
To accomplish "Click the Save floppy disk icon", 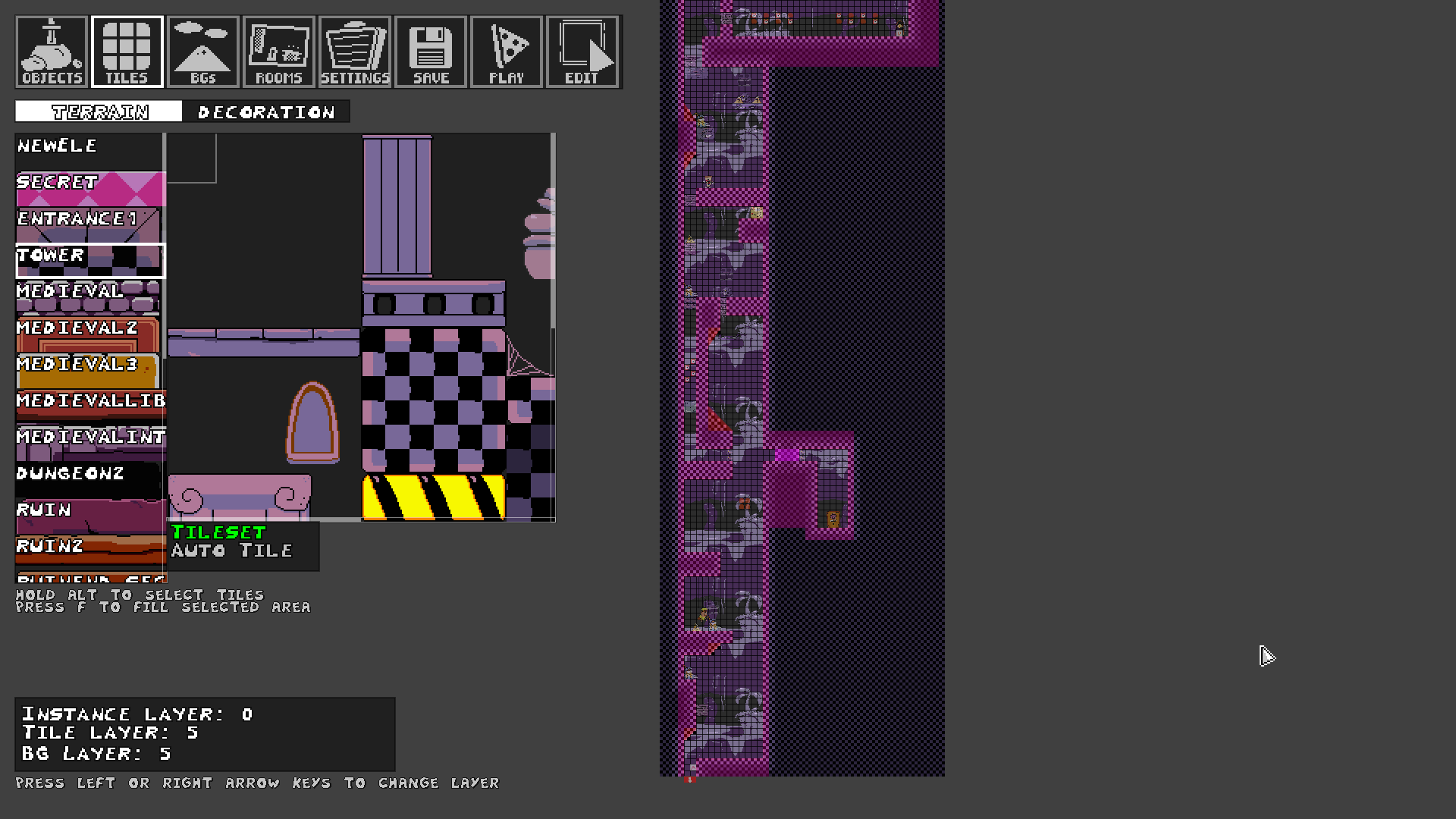I will coord(431,52).
